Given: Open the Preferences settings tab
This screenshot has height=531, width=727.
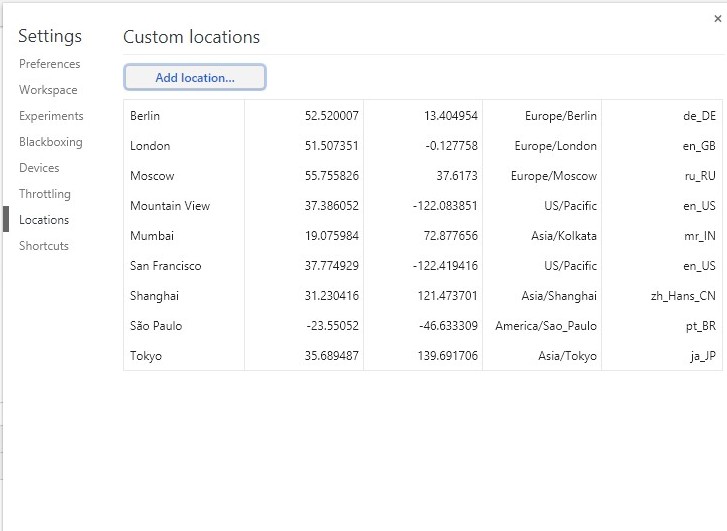Looking at the screenshot, I should pyautogui.click(x=49, y=64).
